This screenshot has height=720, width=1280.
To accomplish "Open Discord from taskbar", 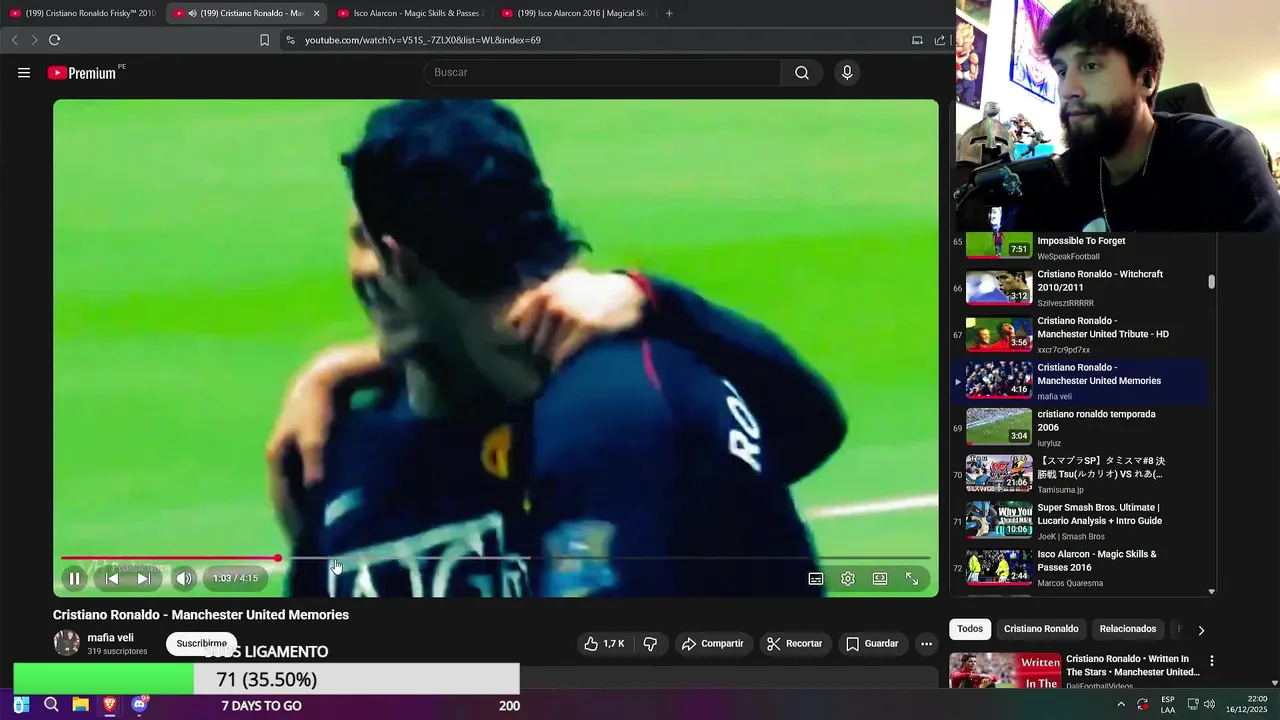I will (x=139, y=705).
